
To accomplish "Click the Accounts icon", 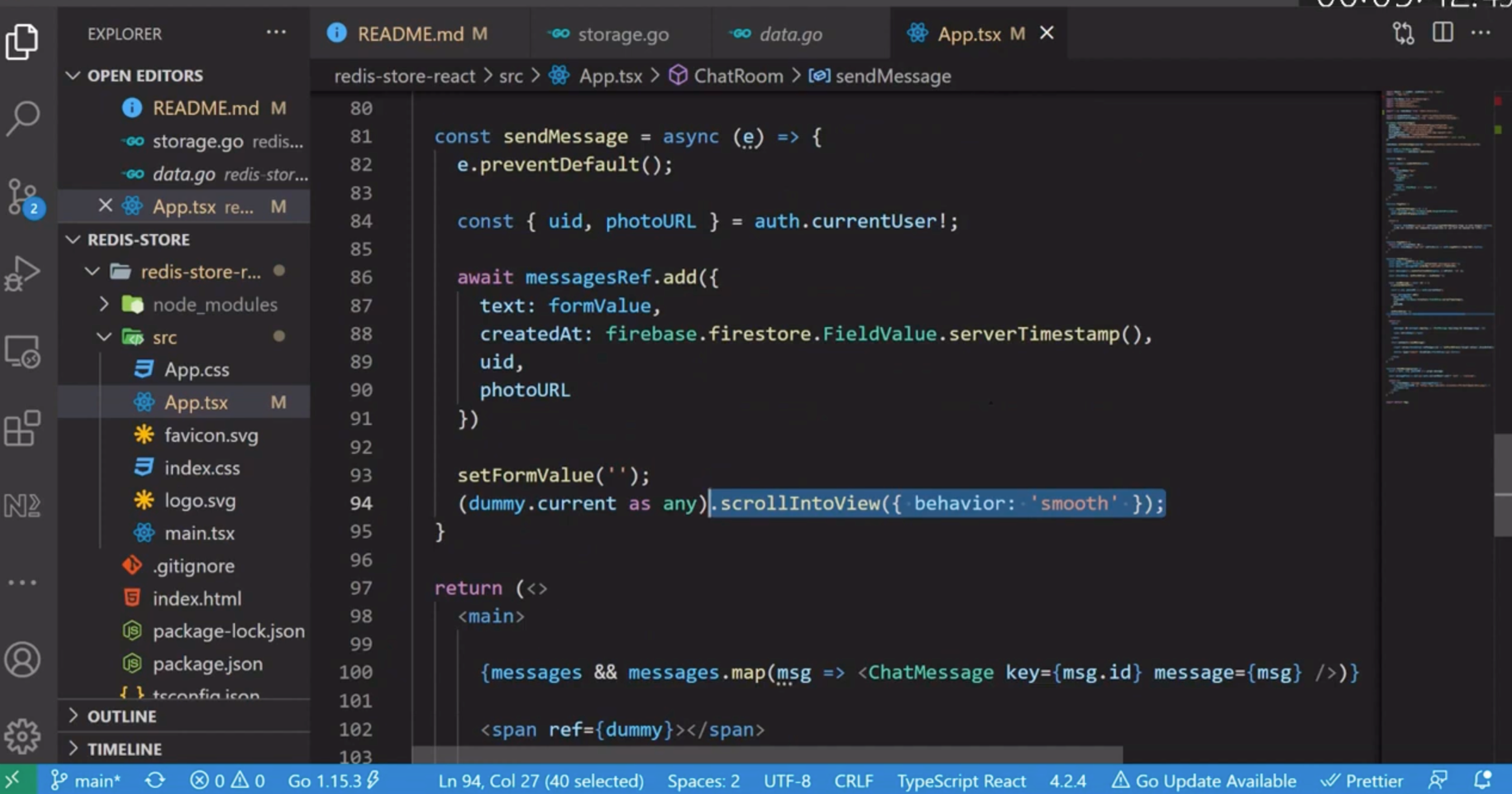I will 23,660.
